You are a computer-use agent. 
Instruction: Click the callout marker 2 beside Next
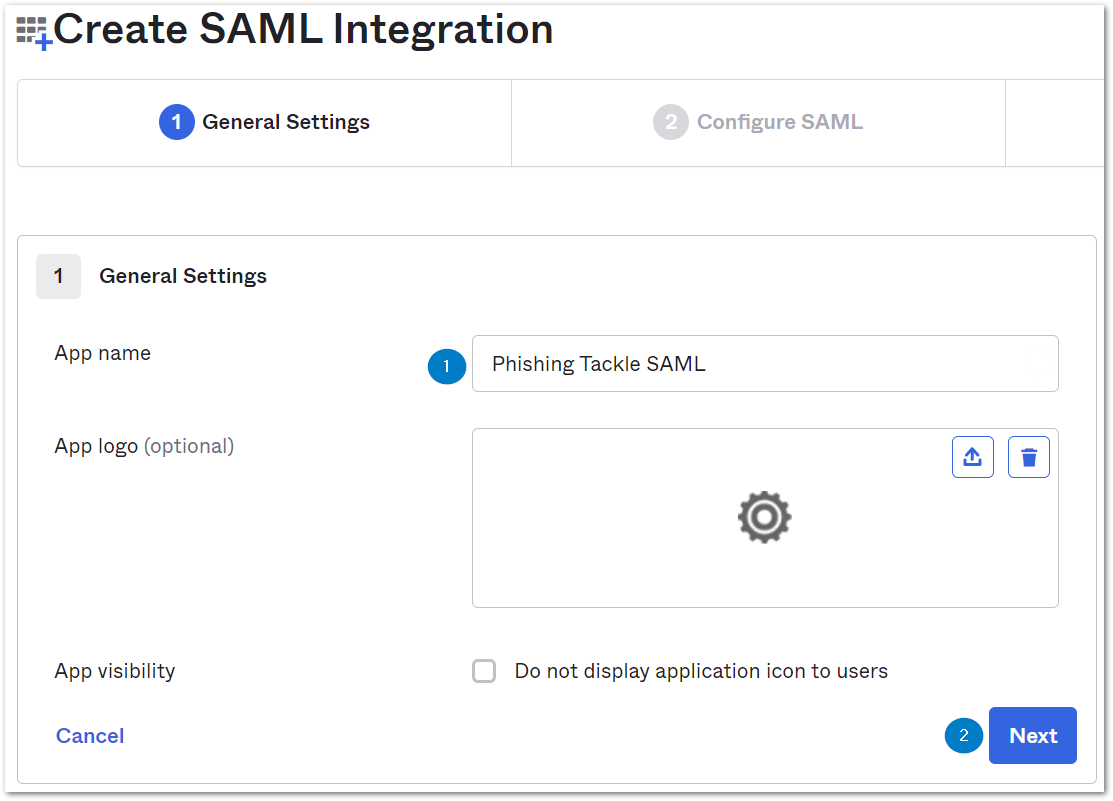963,735
